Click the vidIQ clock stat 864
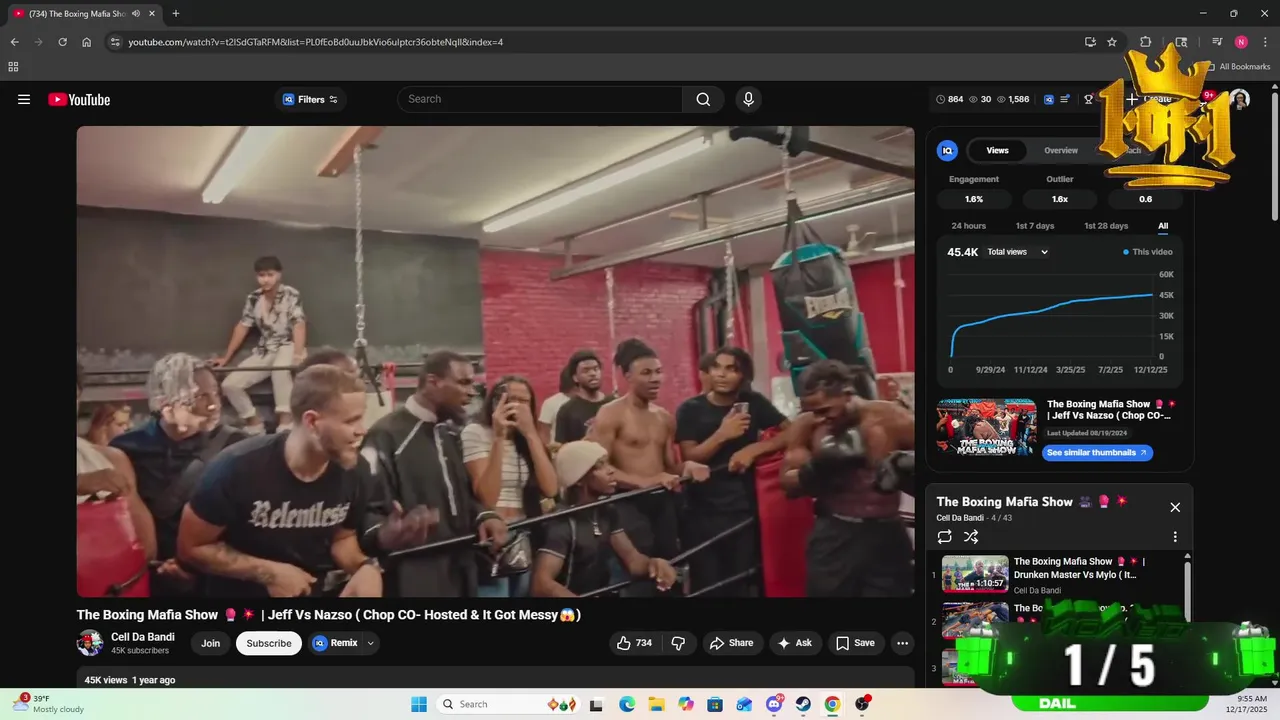 (x=949, y=99)
